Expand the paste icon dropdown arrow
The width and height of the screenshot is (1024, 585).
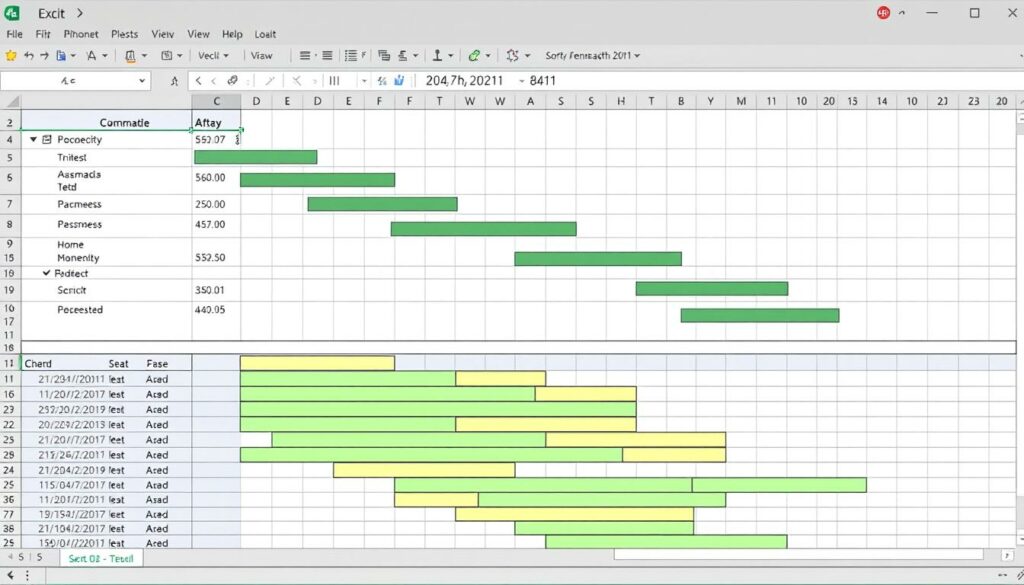click(72, 56)
